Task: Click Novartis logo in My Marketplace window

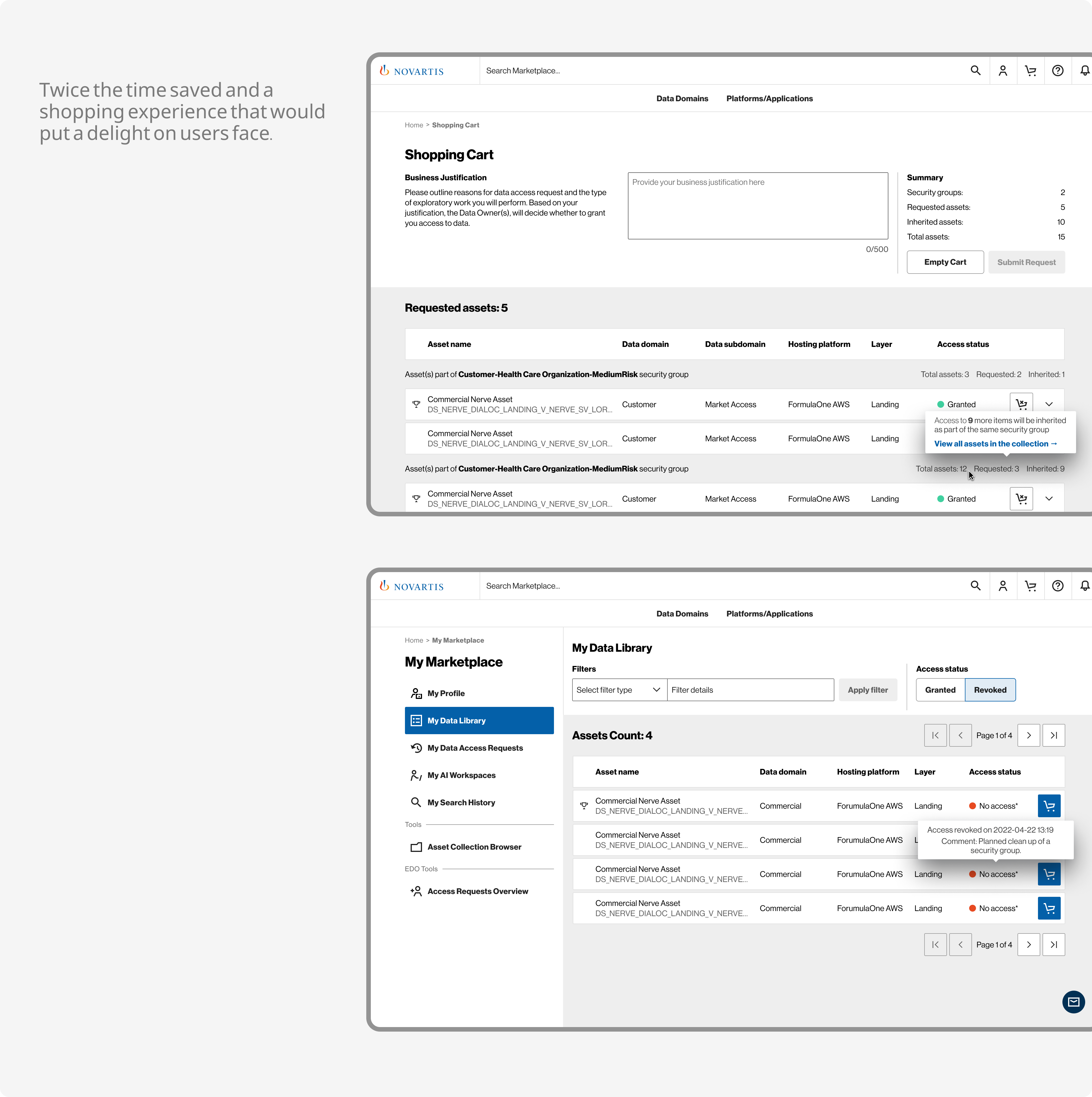Action: (412, 586)
